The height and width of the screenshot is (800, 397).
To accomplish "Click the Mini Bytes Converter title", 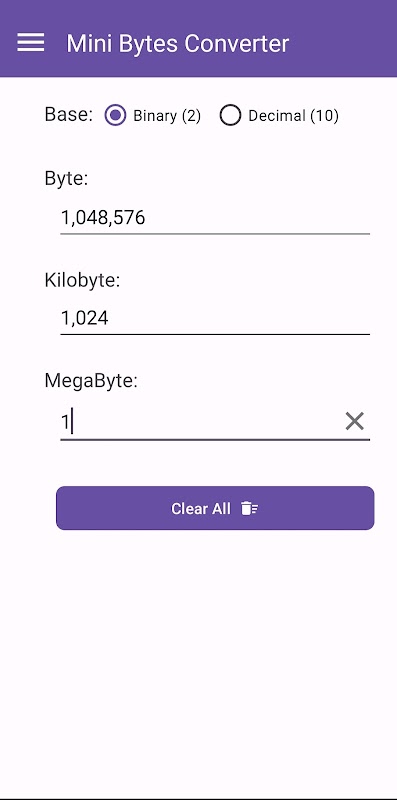I will click(x=178, y=43).
